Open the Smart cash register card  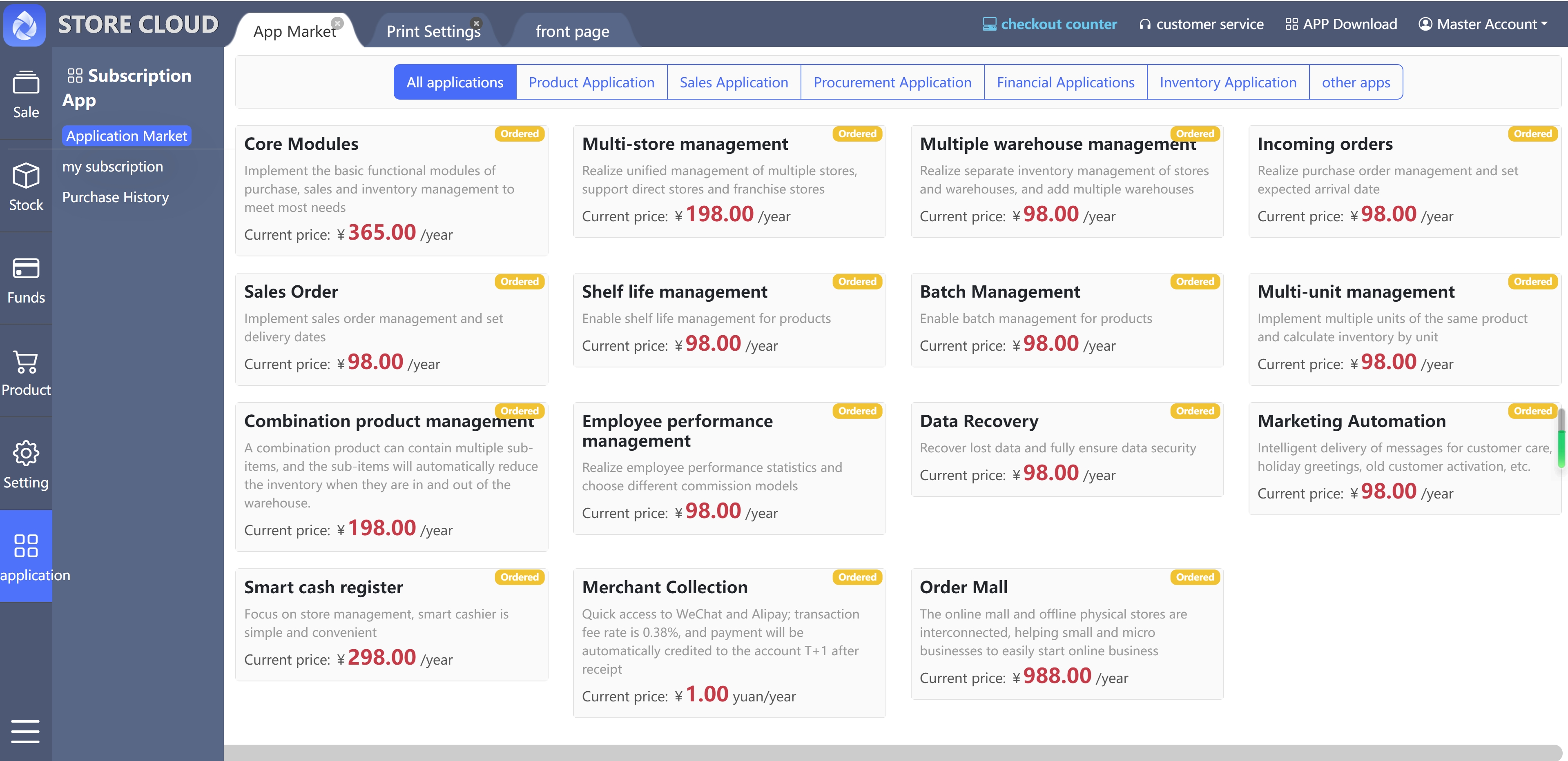[391, 624]
